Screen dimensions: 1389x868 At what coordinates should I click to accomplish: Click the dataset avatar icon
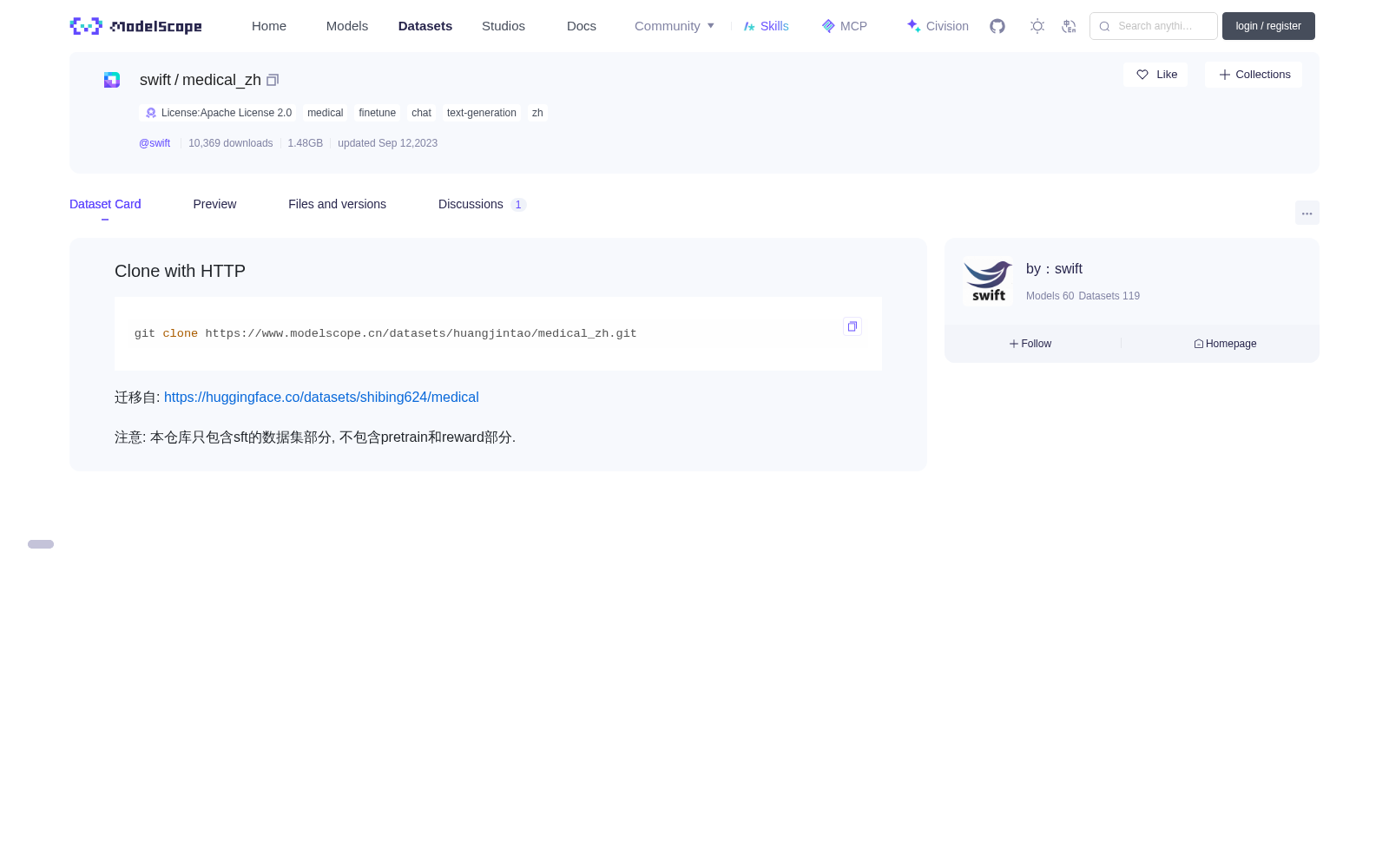(x=112, y=80)
